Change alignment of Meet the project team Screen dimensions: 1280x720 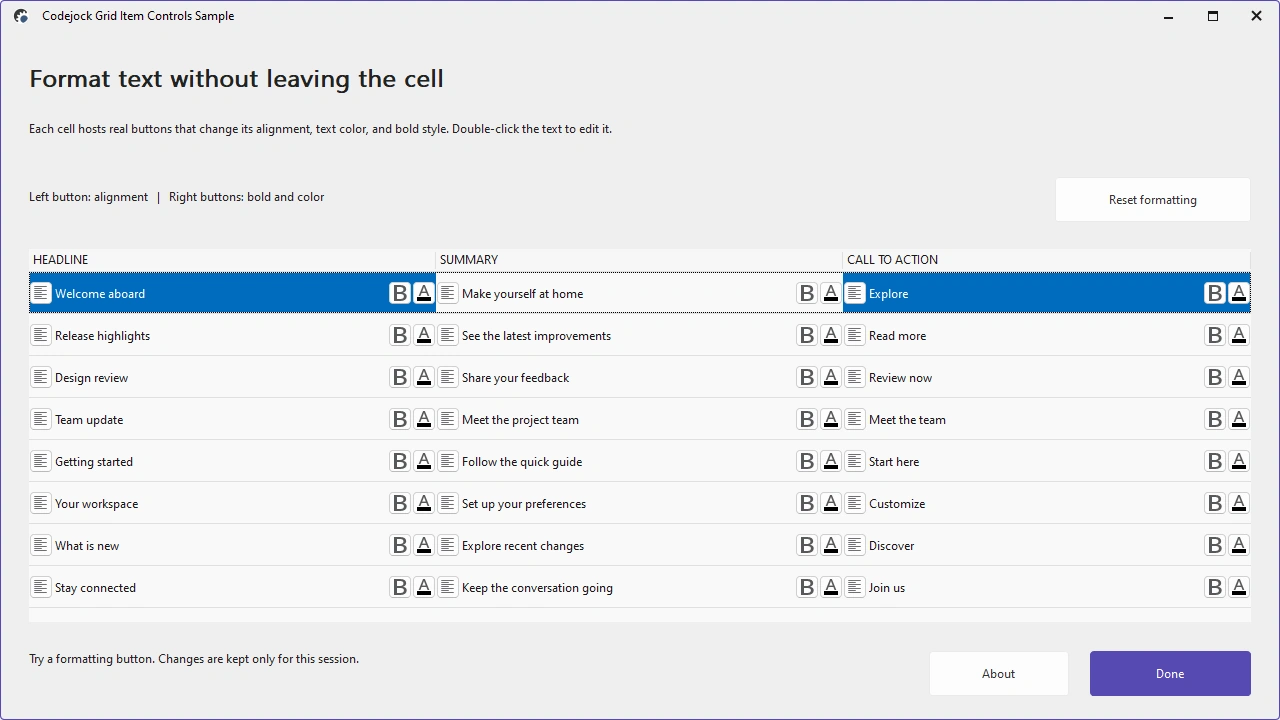448,419
